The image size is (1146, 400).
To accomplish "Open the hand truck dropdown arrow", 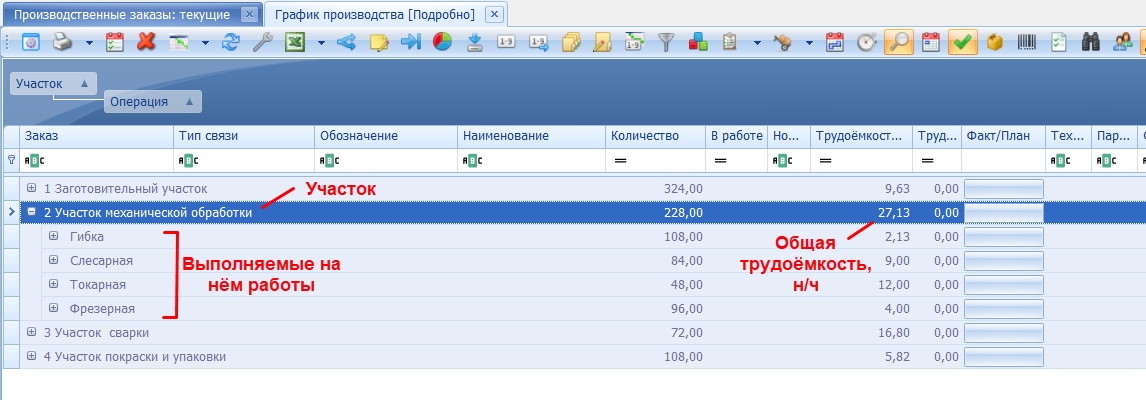I will [x=810, y=42].
